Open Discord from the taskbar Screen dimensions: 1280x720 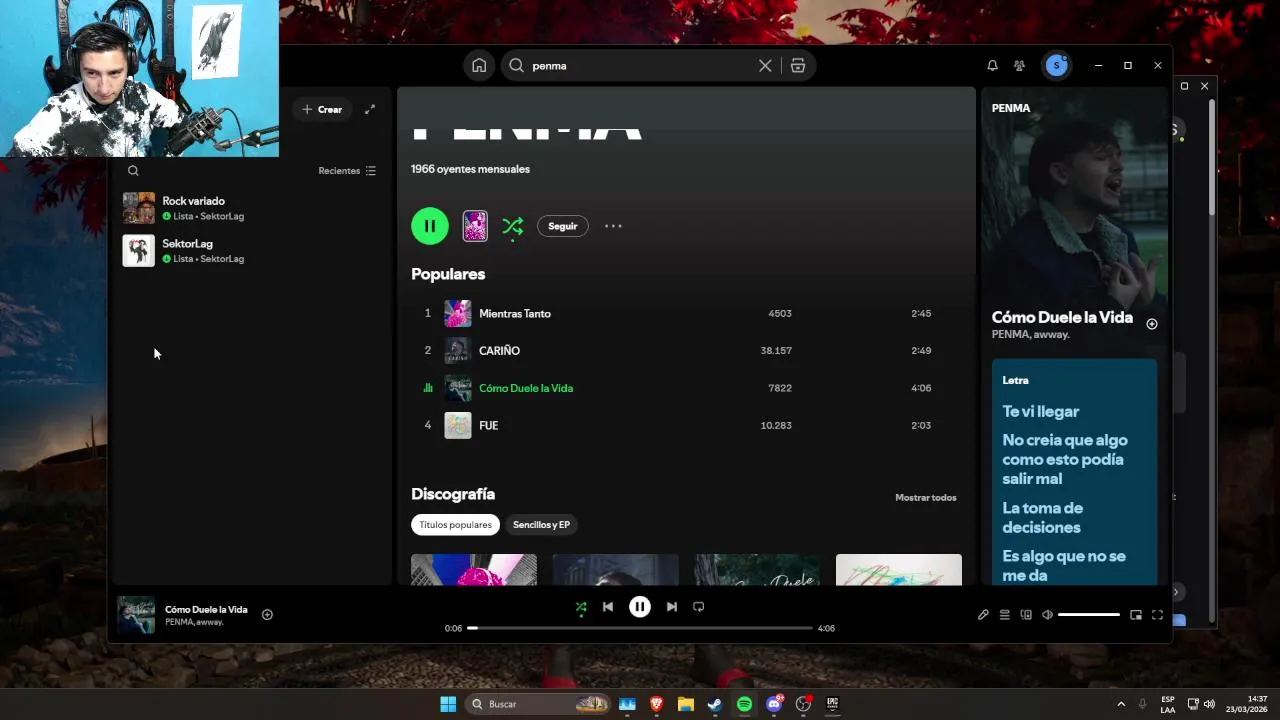tap(774, 704)
